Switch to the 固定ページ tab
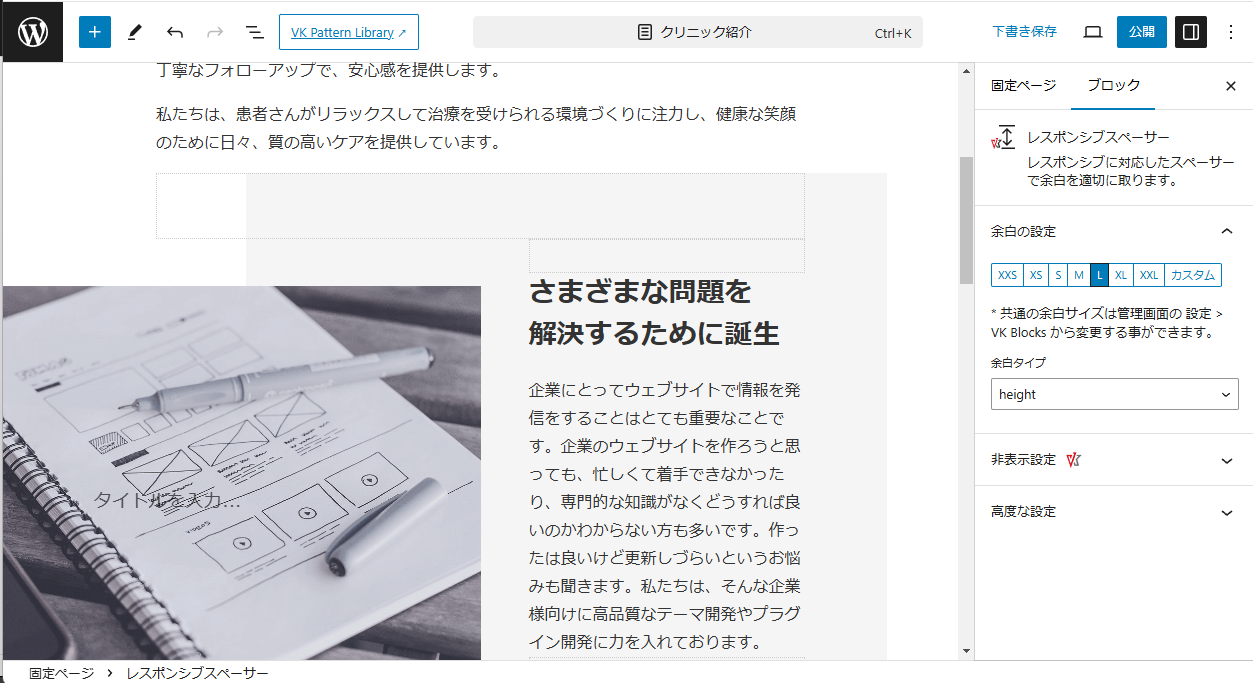 (x=1023, y=86)
